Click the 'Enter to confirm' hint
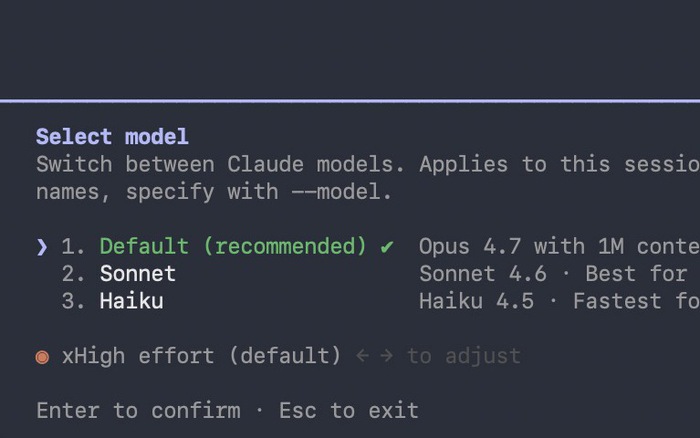Image resolution: width=700 pixels, height=438 pixels. coord(138,410)
